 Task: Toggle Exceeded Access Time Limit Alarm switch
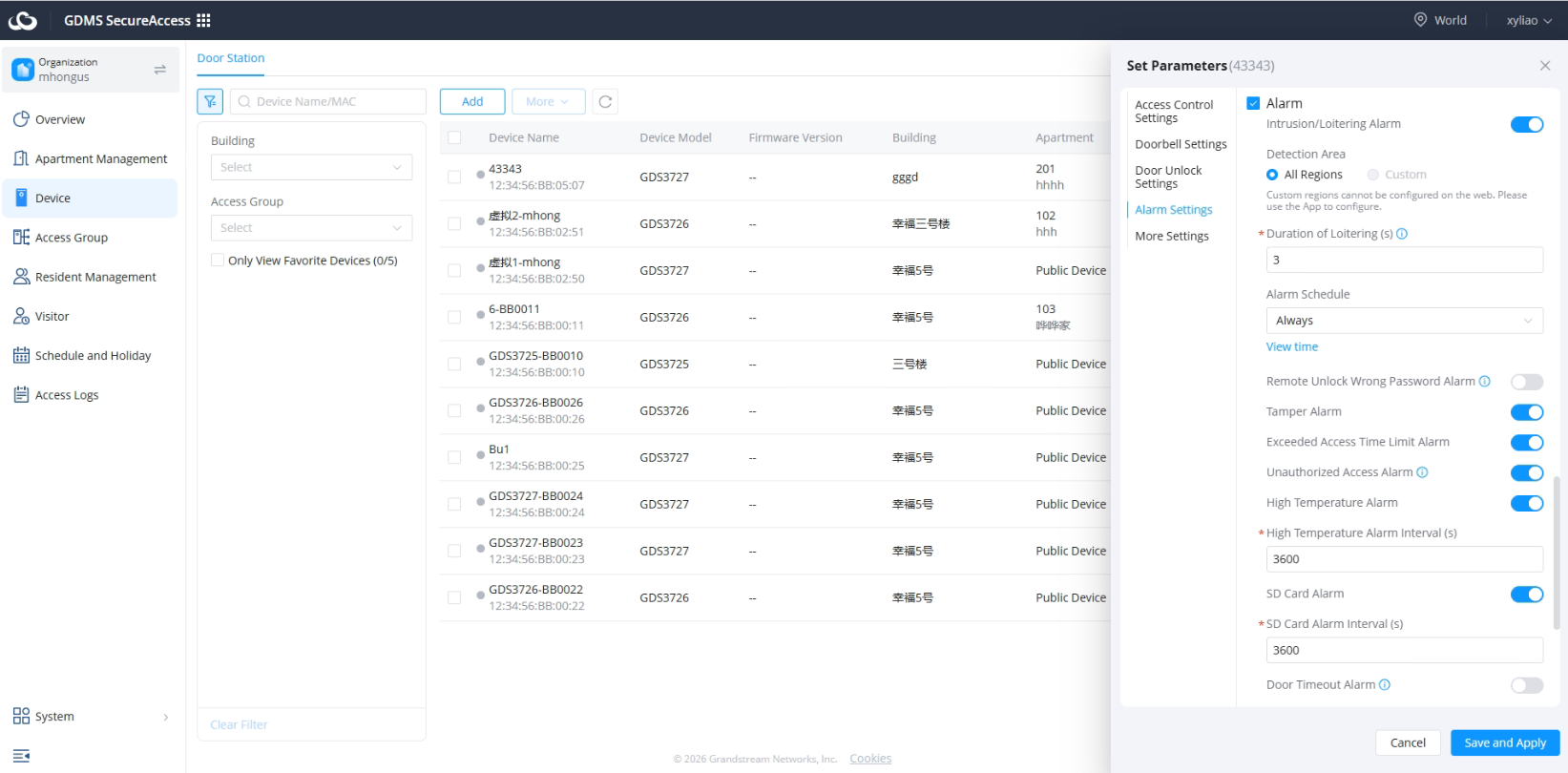pos(1527,443)
